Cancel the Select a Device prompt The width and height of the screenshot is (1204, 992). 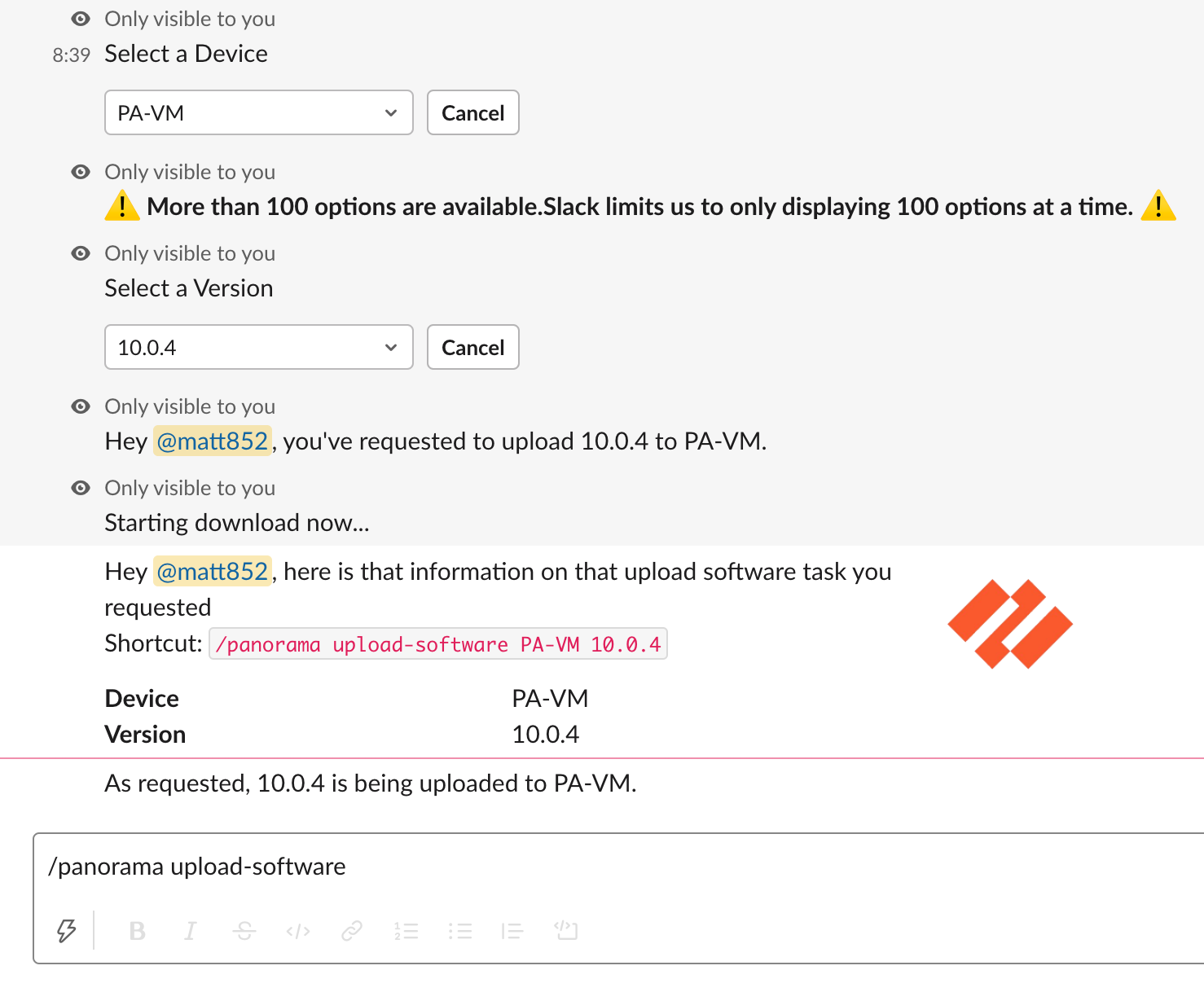coord(473,112)
